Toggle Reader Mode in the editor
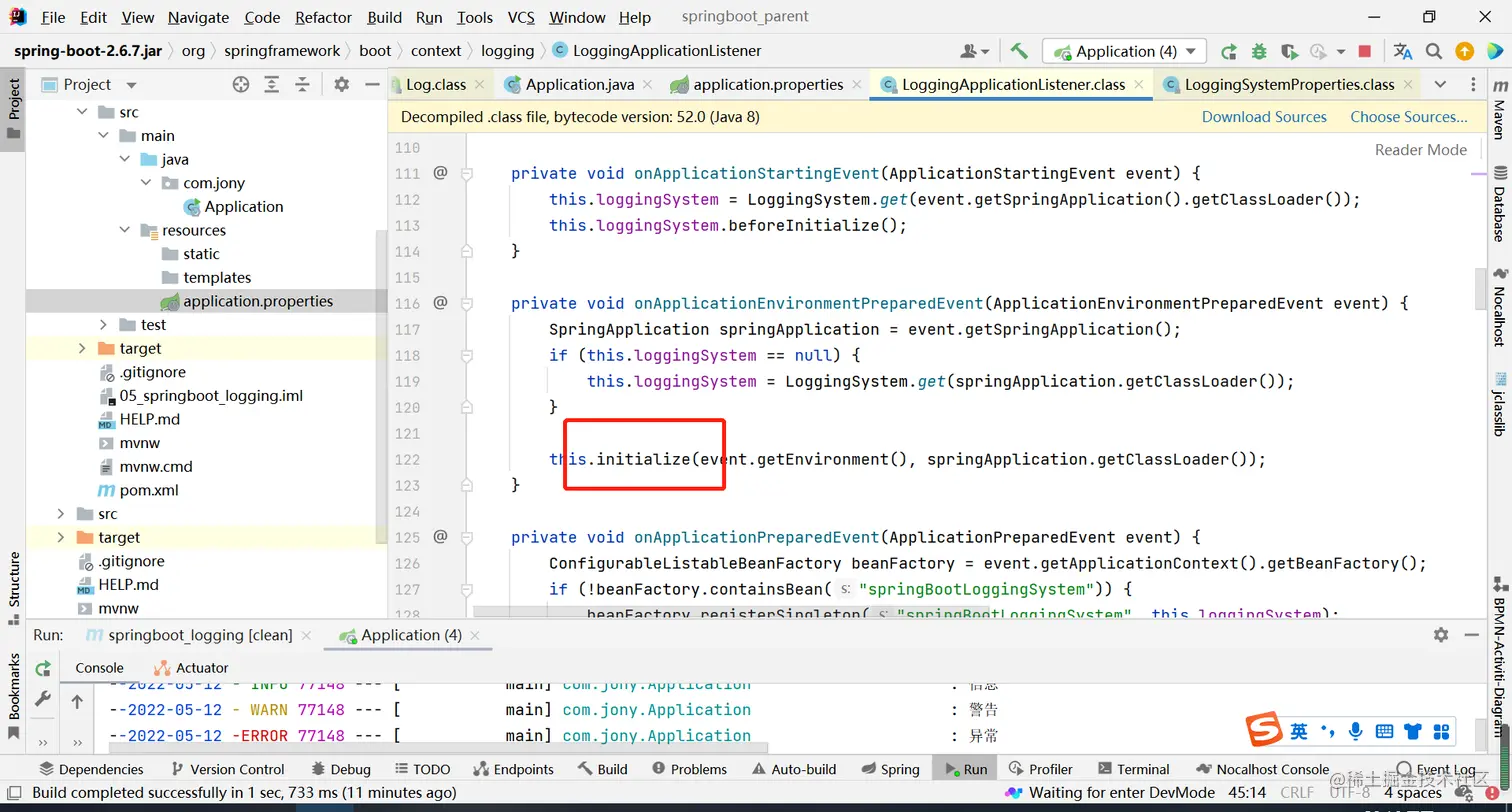 click(1421, 150)
